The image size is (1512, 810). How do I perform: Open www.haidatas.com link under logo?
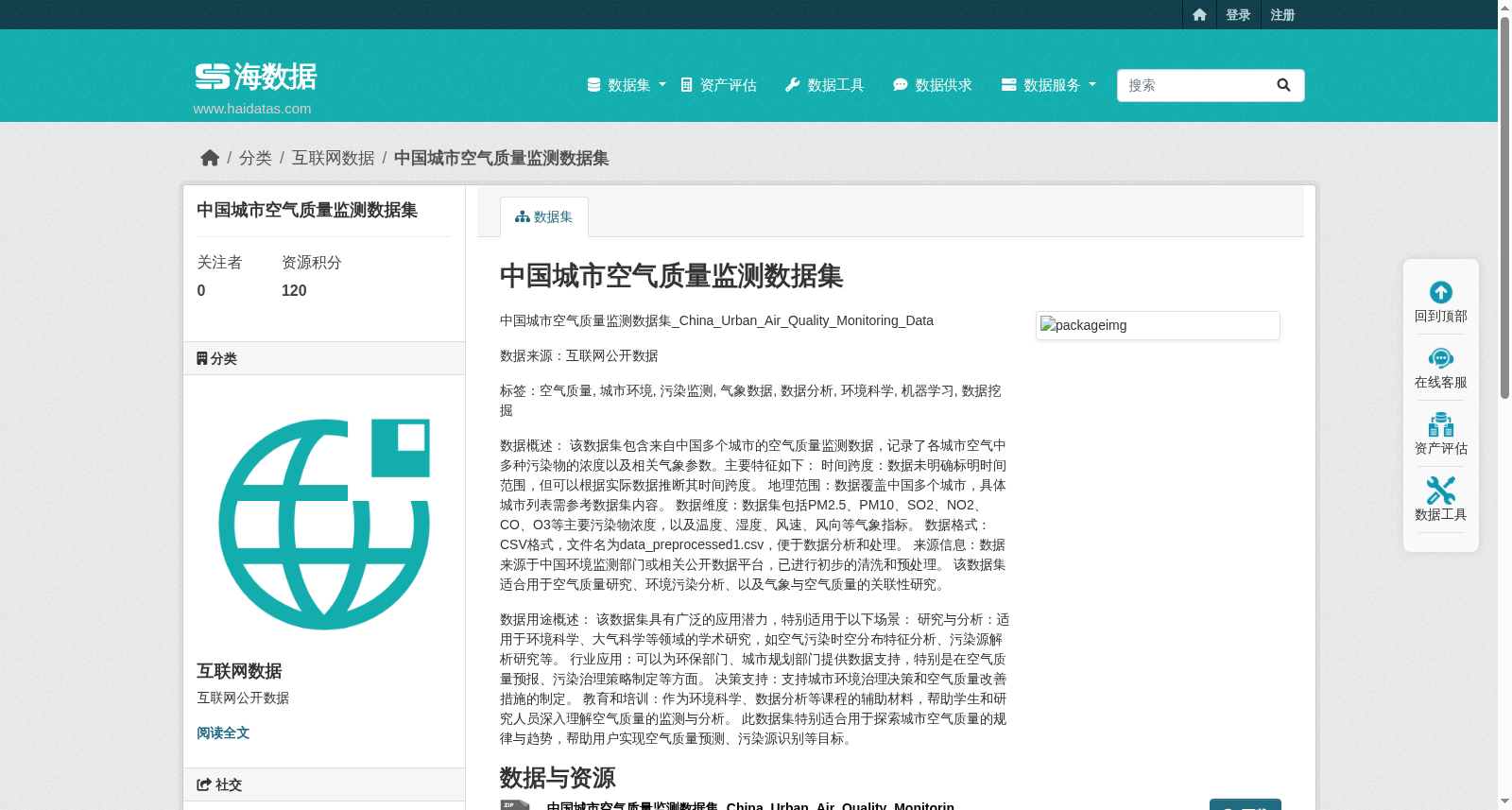(252, 109)
